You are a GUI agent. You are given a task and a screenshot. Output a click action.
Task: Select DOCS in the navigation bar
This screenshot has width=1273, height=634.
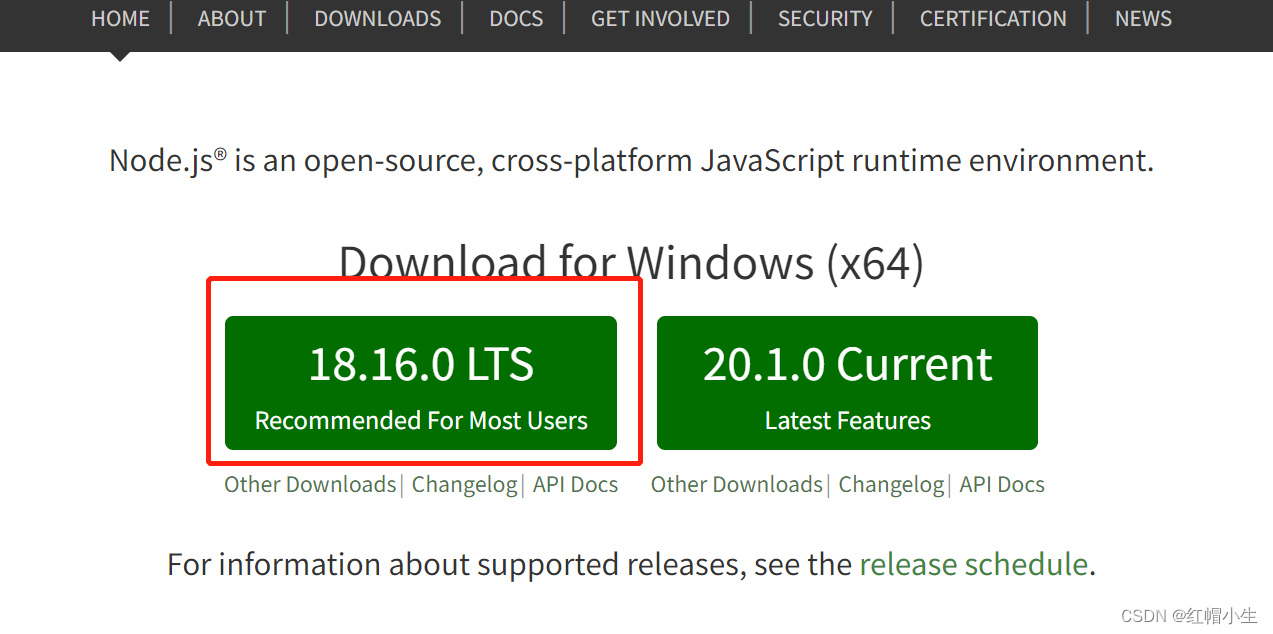(517, 19)
